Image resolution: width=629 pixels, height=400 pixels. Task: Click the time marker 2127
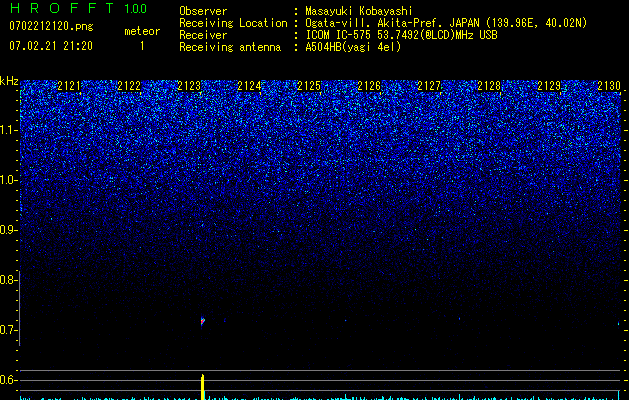429,86
